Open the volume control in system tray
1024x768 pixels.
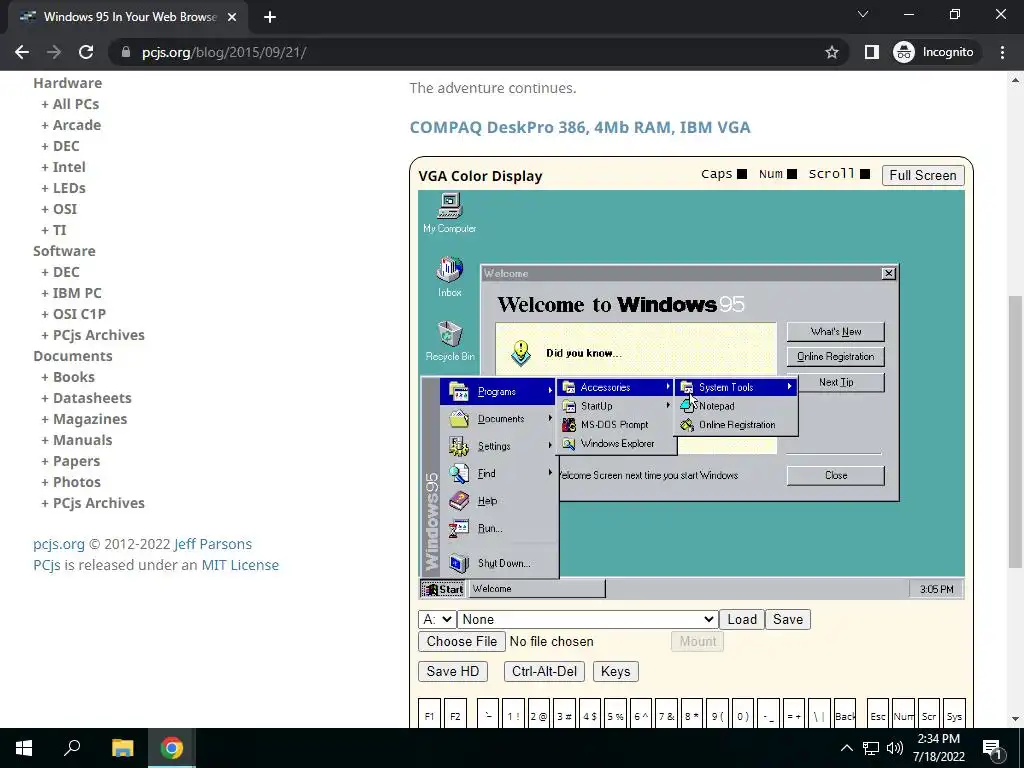(x=895, y=748)
